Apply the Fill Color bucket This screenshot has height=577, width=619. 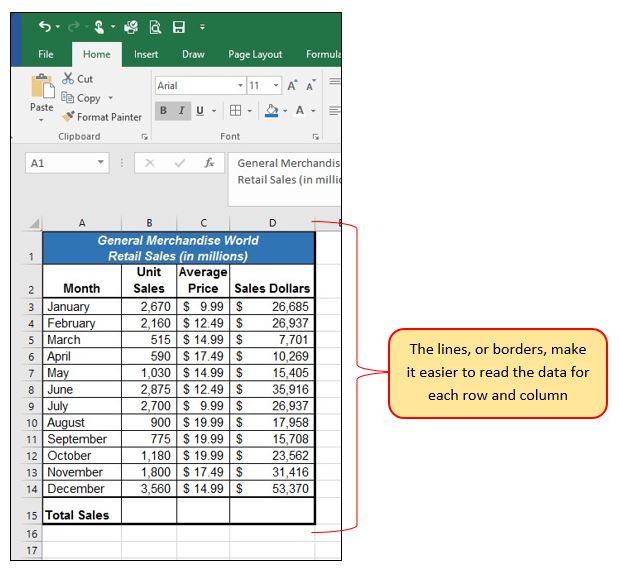click(272, 111)
